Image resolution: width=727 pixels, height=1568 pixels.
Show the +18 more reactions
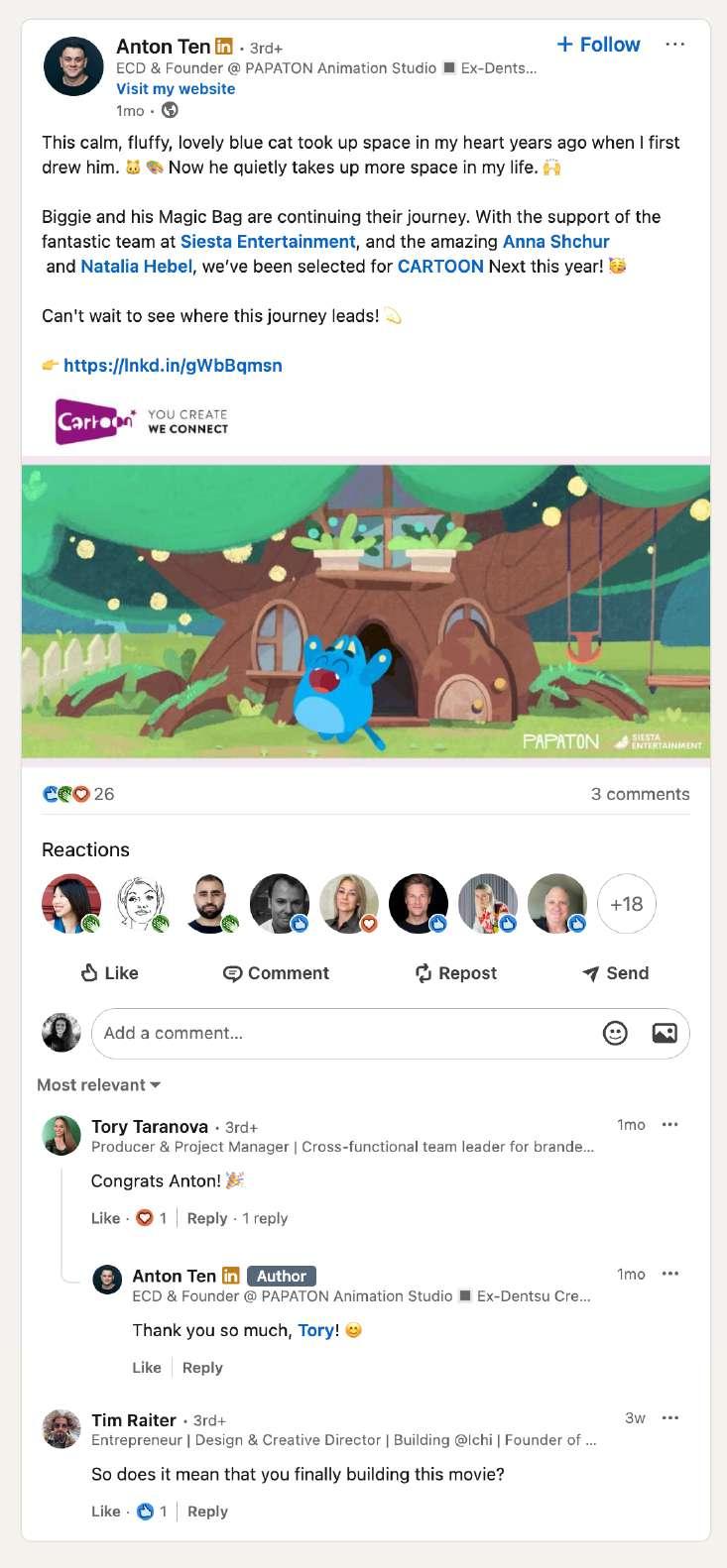(627, 904)
